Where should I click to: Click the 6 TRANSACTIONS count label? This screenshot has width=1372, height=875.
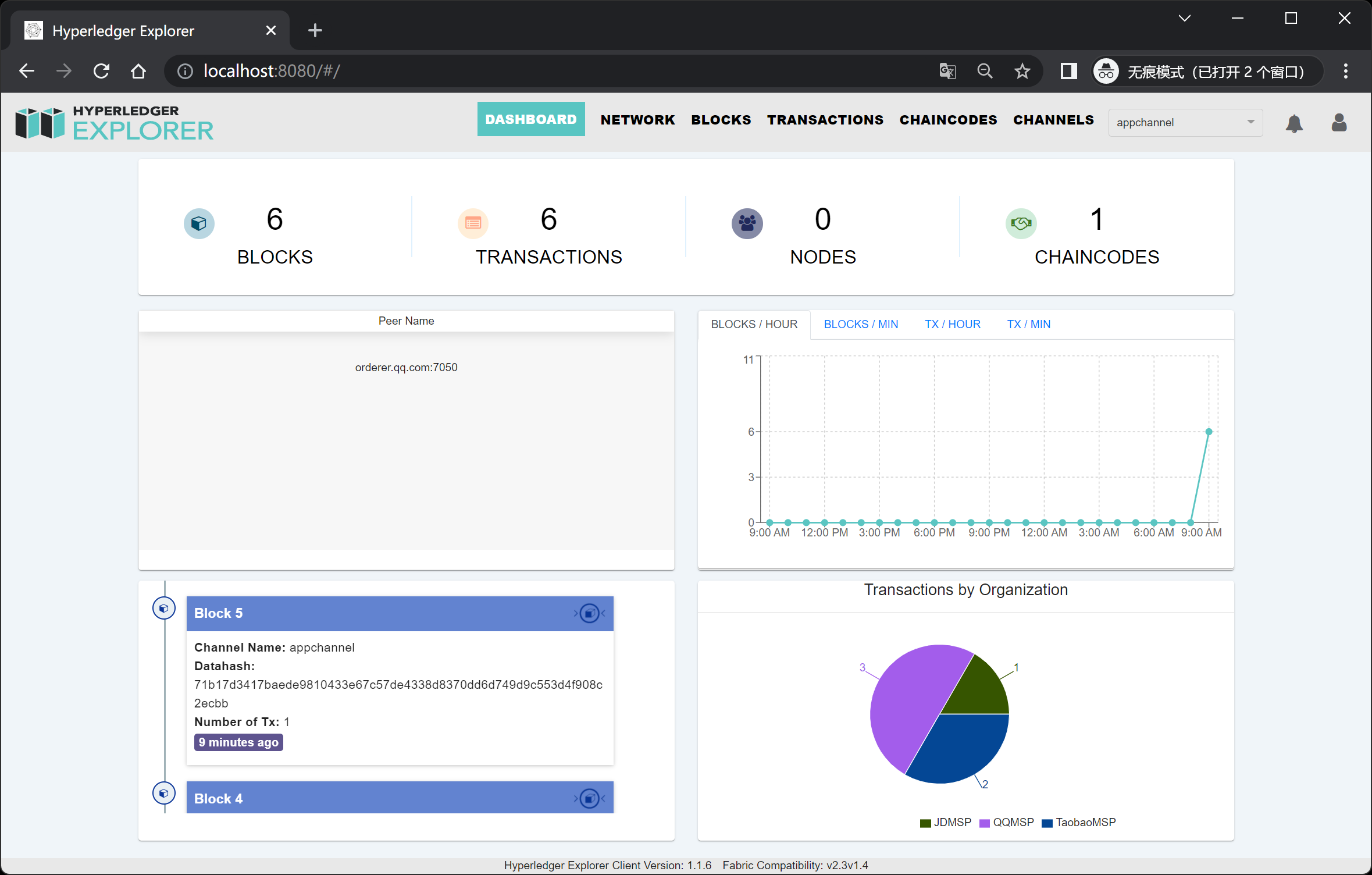(548, 236)
